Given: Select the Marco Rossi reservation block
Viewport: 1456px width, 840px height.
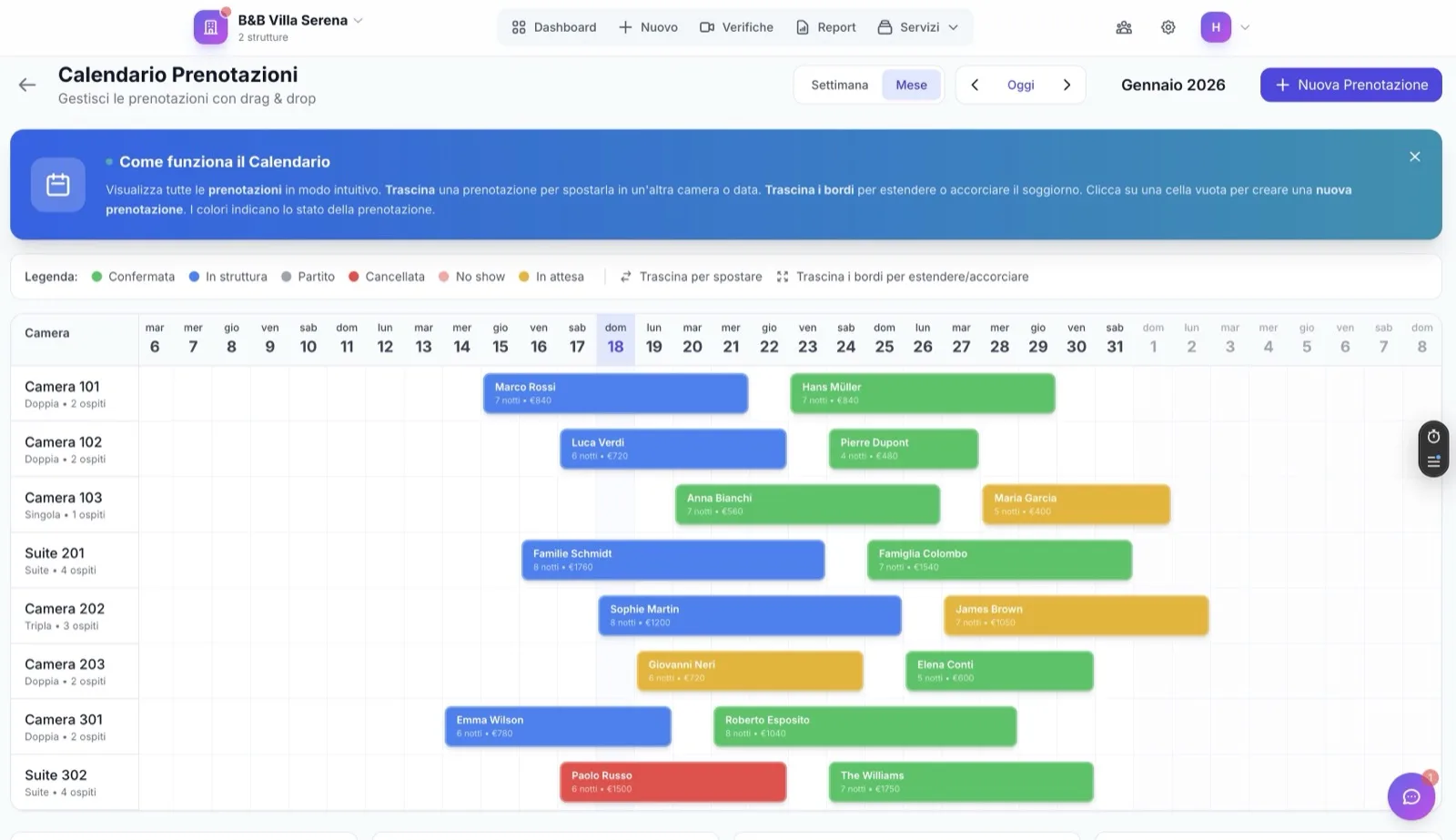Looking at the screenshot, I should pos(615,392).
